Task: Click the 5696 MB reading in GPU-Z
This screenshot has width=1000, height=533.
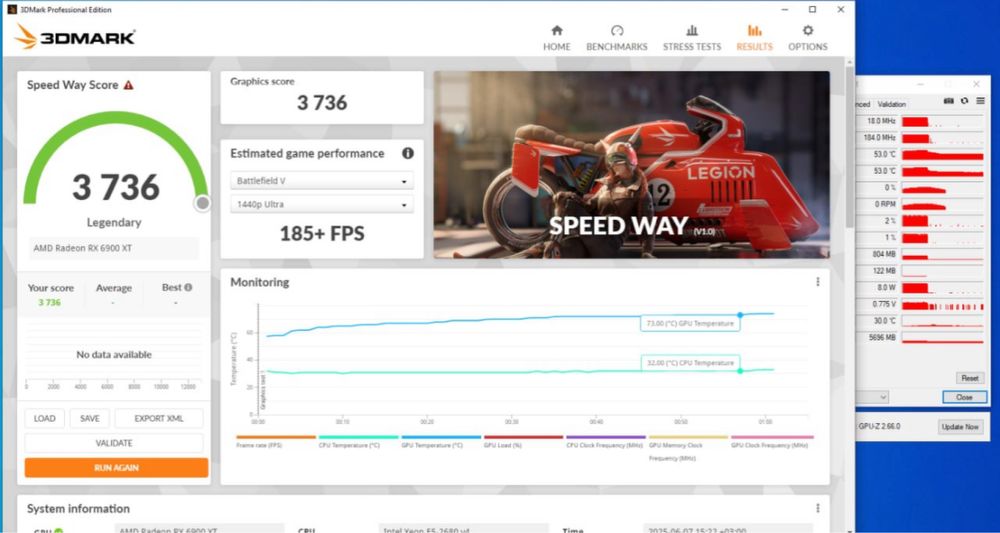Action: coord(883,337)
